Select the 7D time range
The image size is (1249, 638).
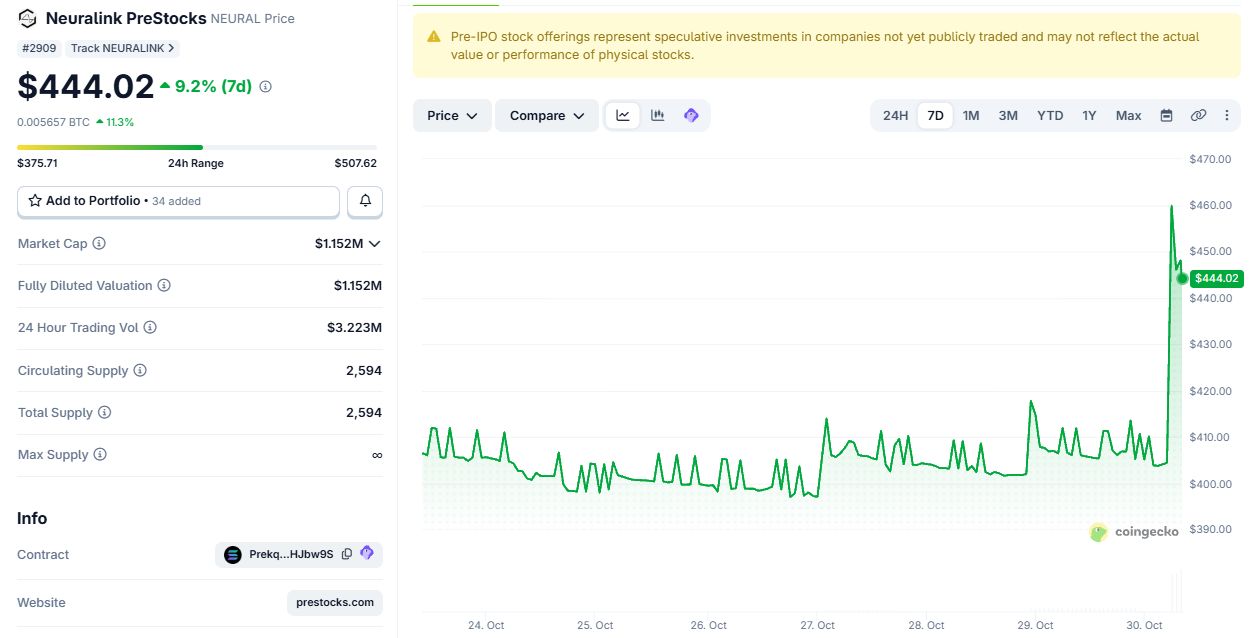(x=936, y=116)
